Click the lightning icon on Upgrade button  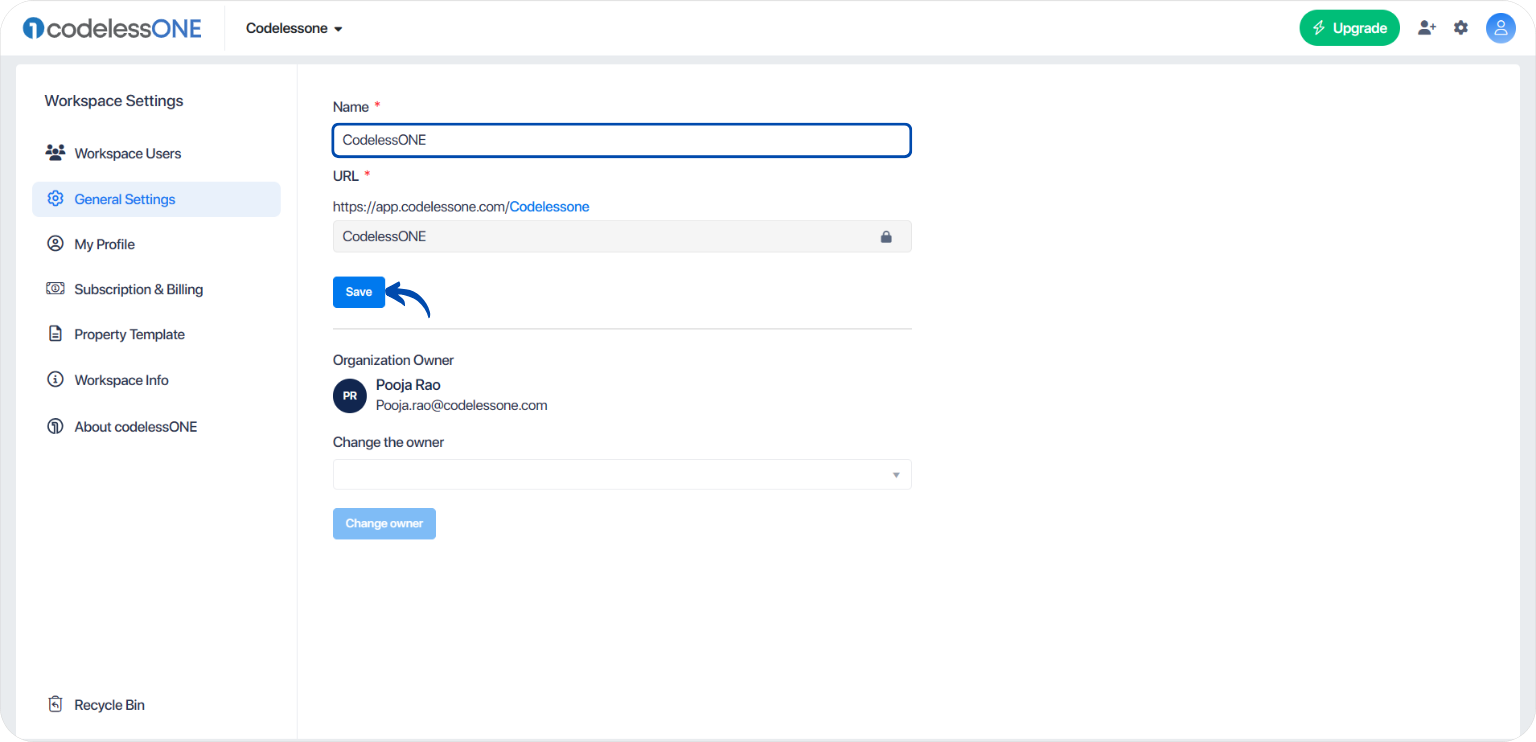click(1320, 28)
